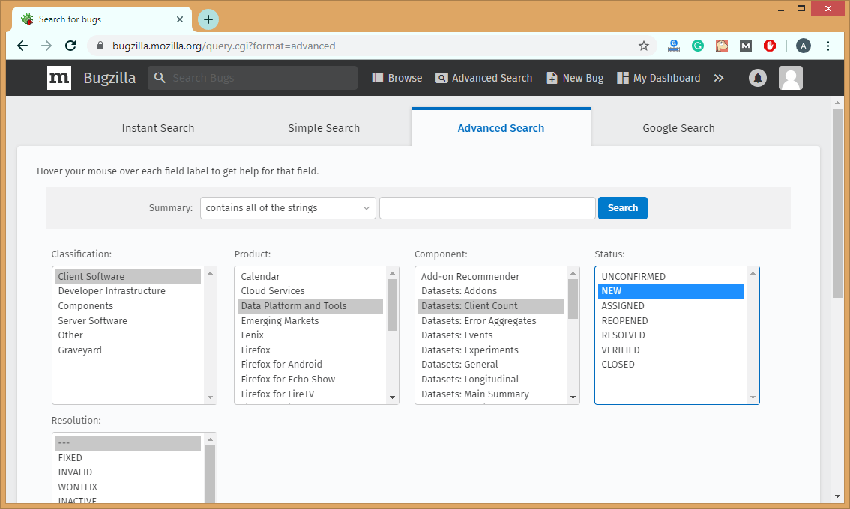Minimize the browser window

coord(781,9)
